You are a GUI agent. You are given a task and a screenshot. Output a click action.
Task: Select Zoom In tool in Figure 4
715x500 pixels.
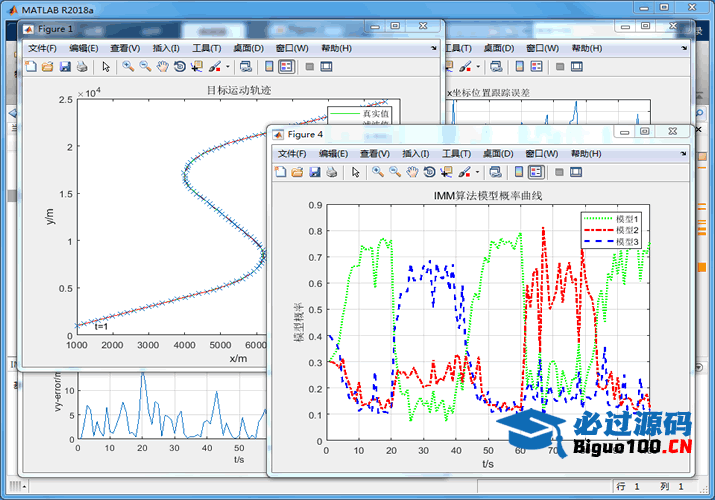tap(378, 172)
